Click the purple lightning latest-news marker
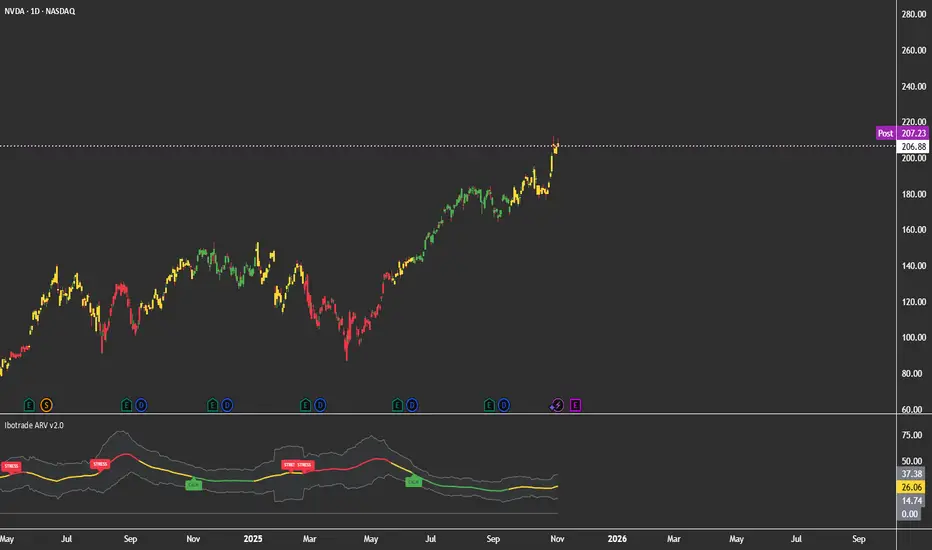 (556, 406)
